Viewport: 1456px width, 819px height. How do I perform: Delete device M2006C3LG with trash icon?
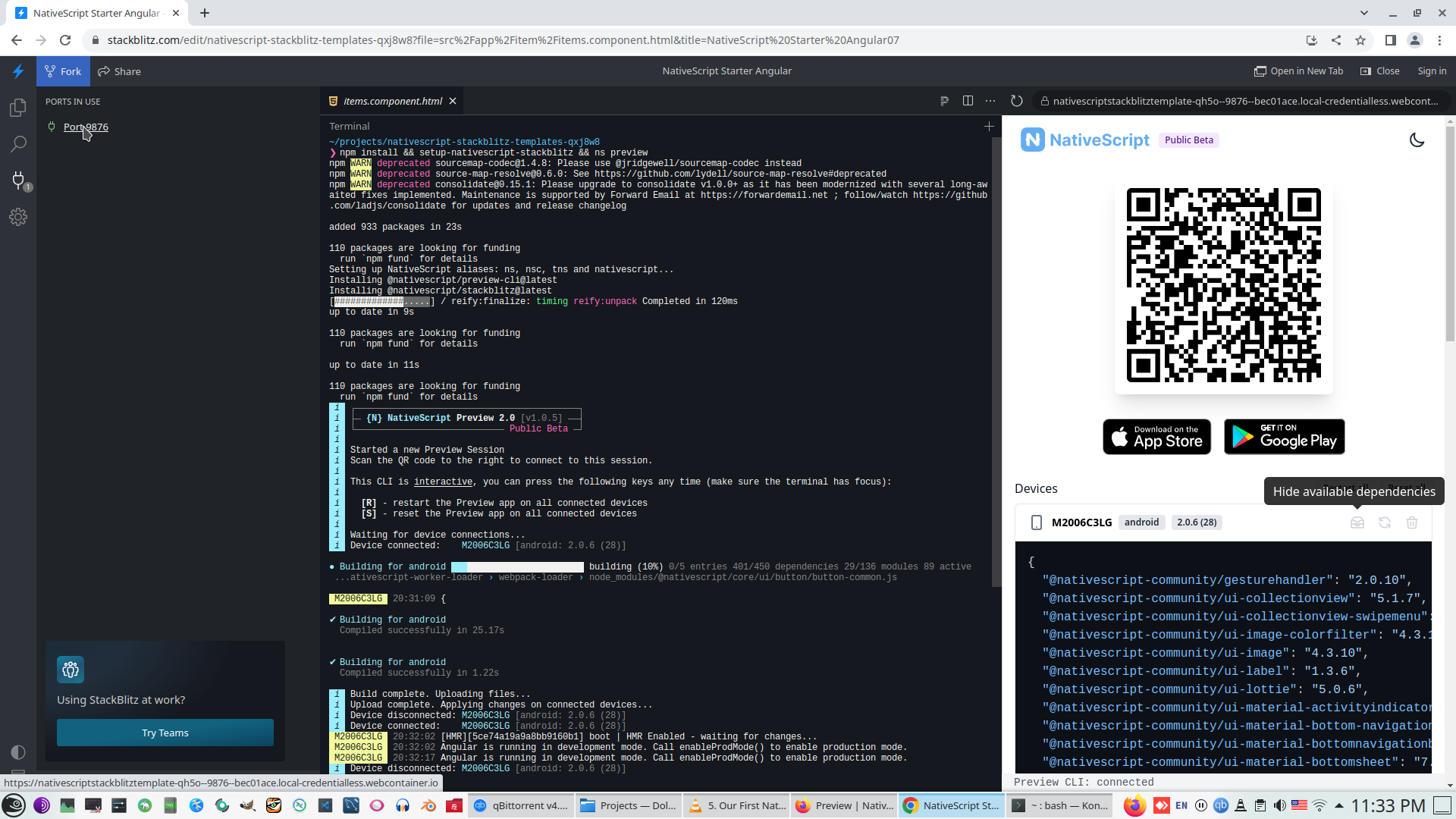tap(1411, 522)
